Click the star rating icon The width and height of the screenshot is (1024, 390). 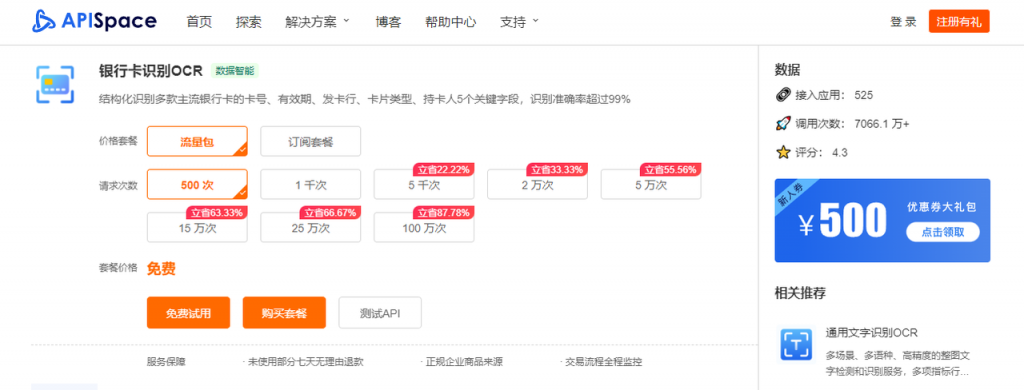point(783,152)
